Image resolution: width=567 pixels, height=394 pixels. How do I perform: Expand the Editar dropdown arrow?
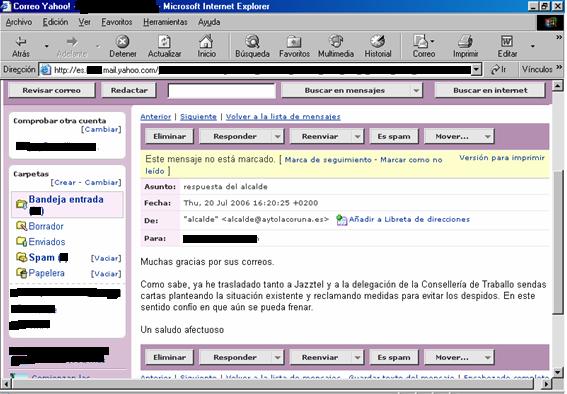click(x=532, y=46)
